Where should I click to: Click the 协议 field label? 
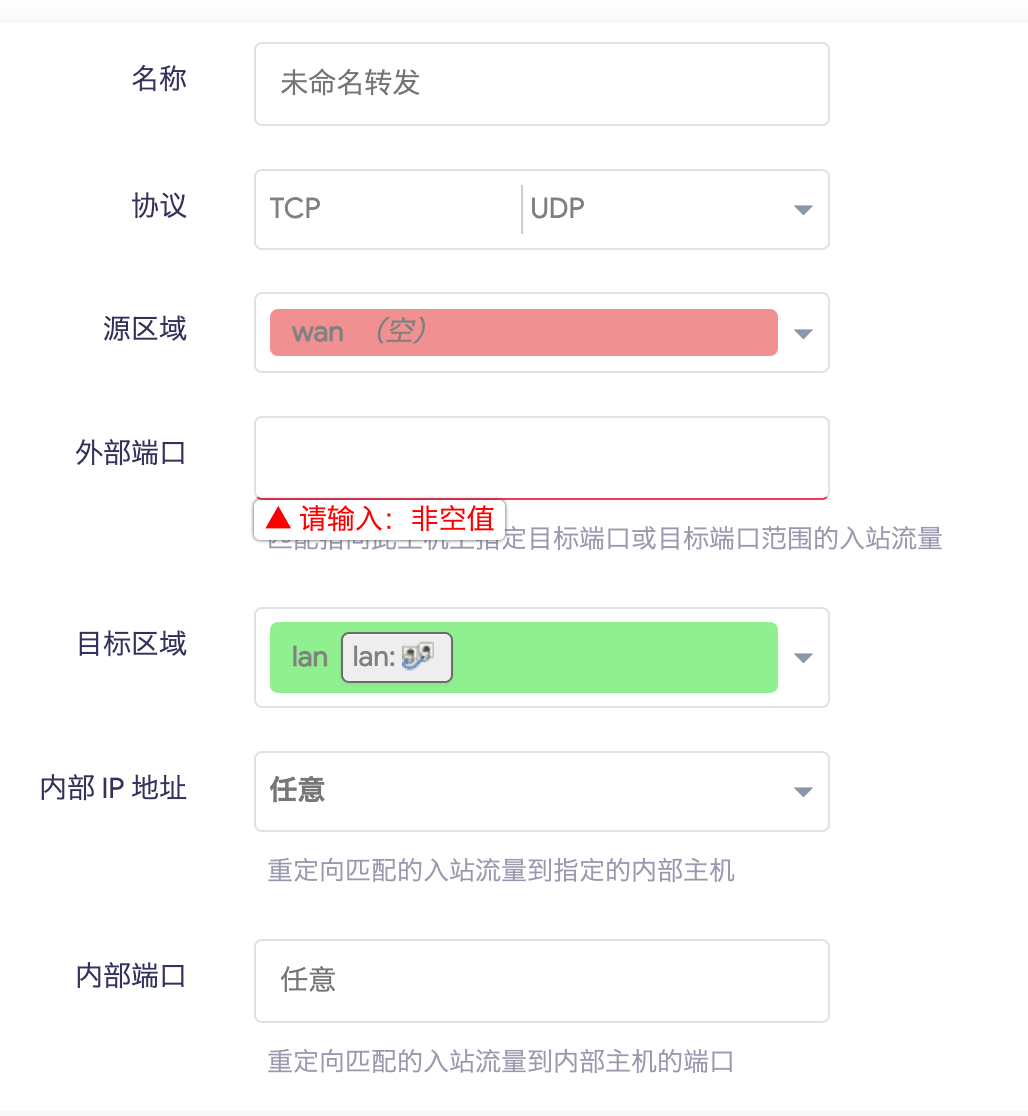(159, 206)
